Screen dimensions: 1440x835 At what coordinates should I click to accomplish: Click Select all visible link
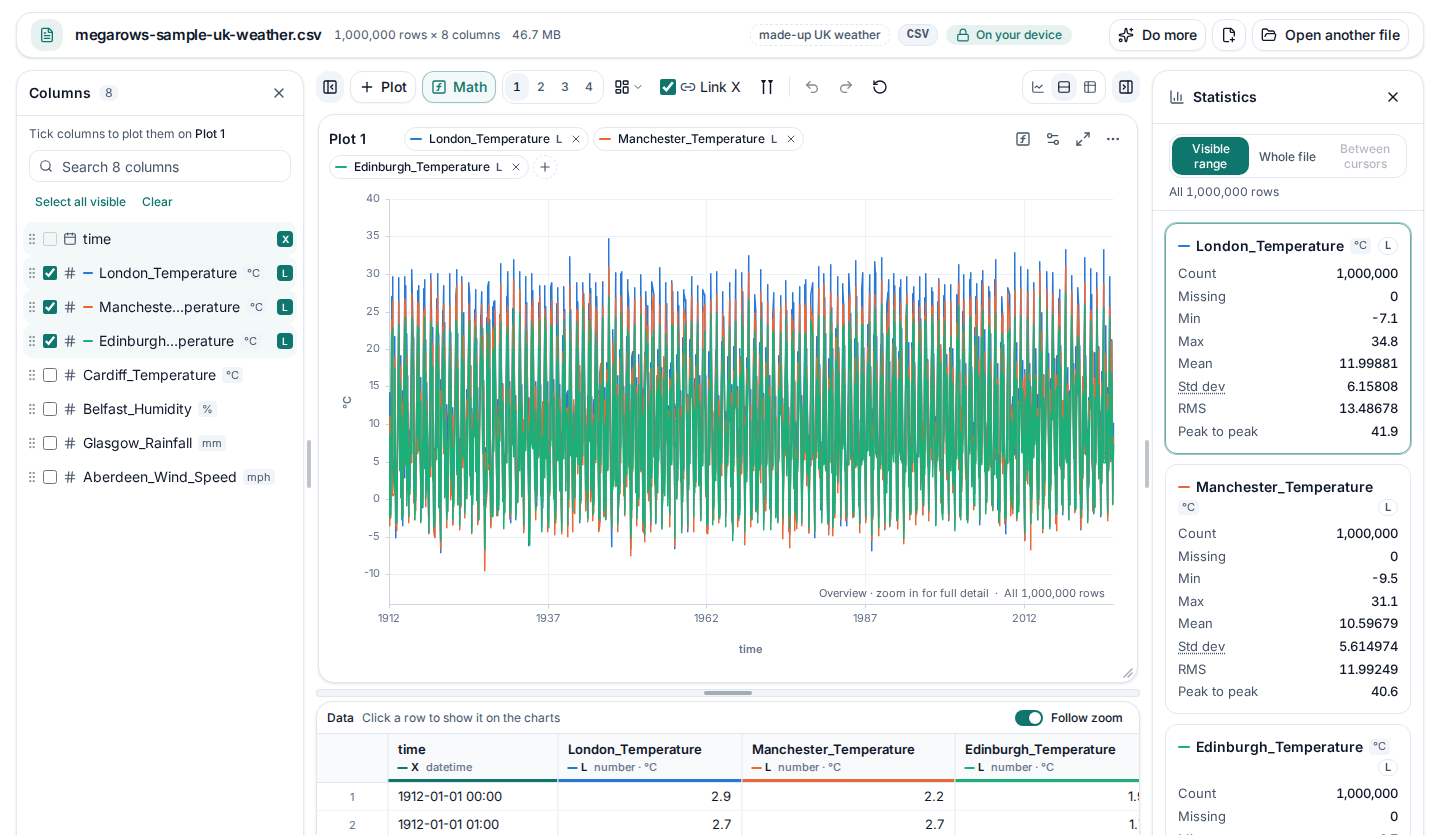point(80,202)
